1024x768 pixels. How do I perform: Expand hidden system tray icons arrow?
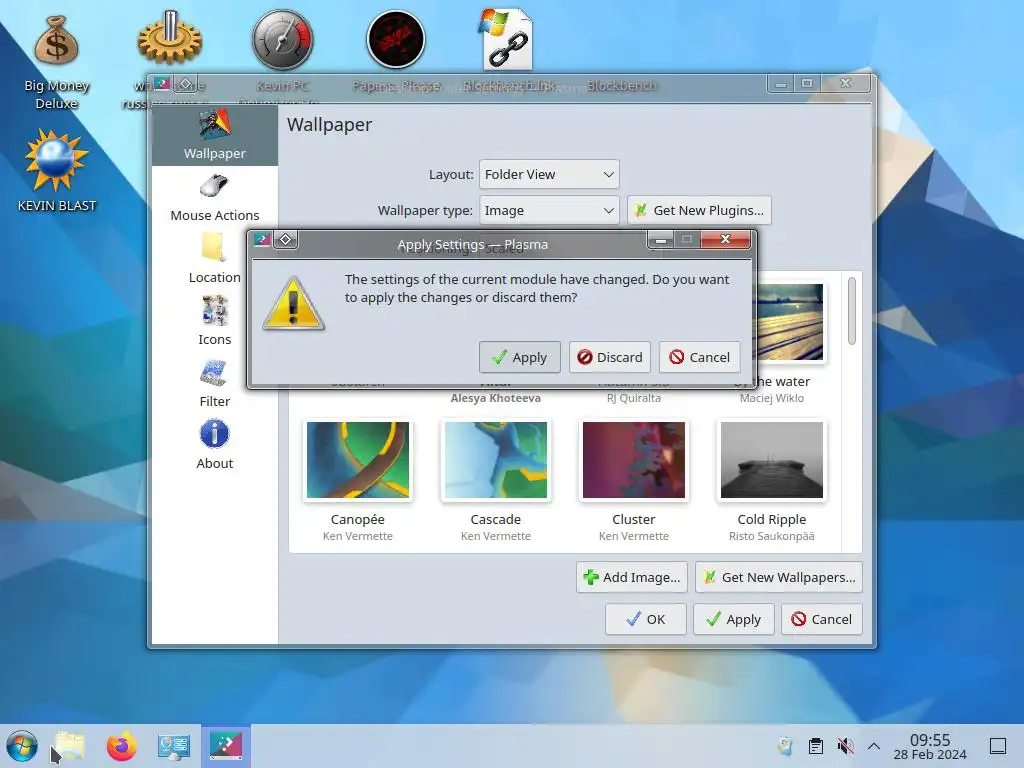pyautogui.click(x=874, y=746)
